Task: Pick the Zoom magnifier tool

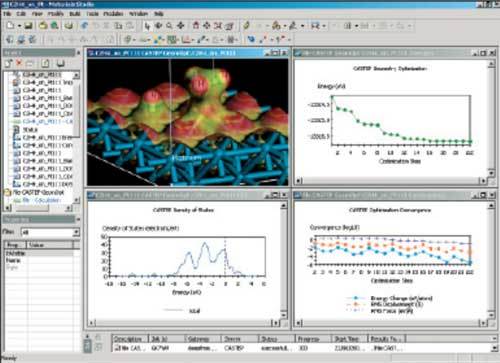Action: (x=169, y=25)
